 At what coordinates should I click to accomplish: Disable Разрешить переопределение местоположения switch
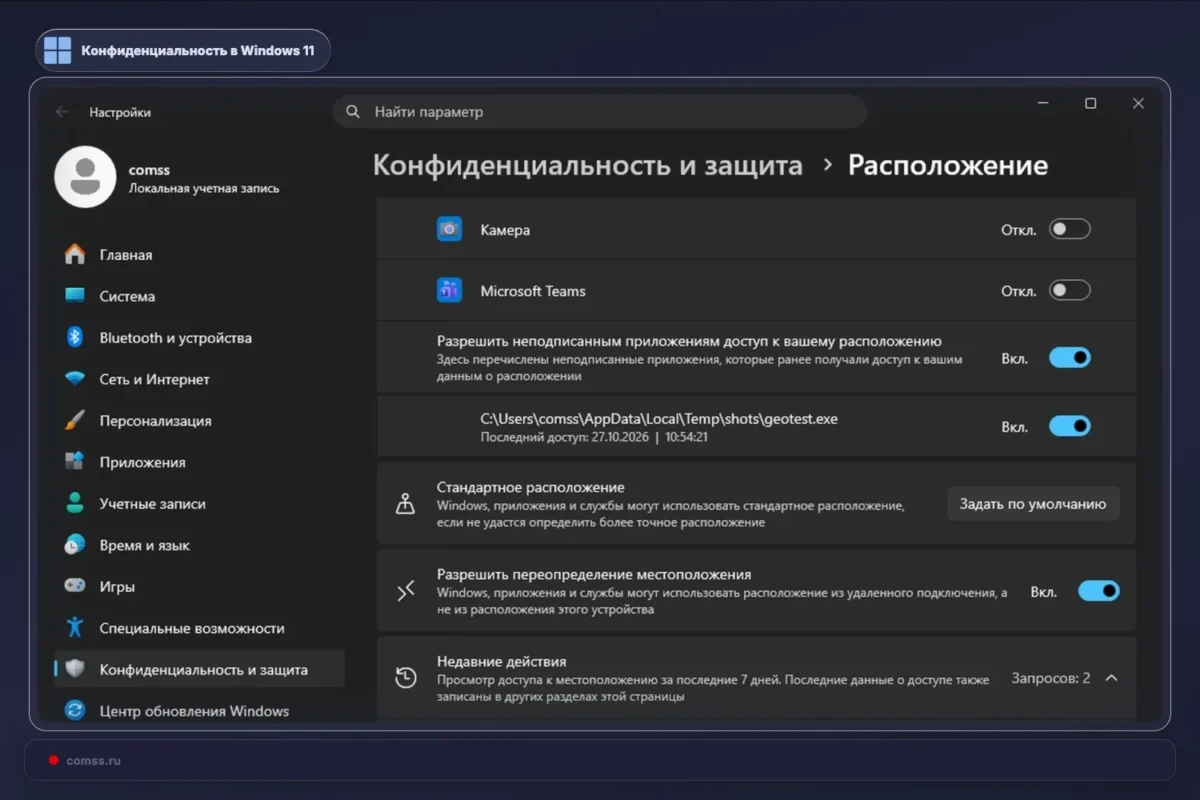pos(1098,591)
